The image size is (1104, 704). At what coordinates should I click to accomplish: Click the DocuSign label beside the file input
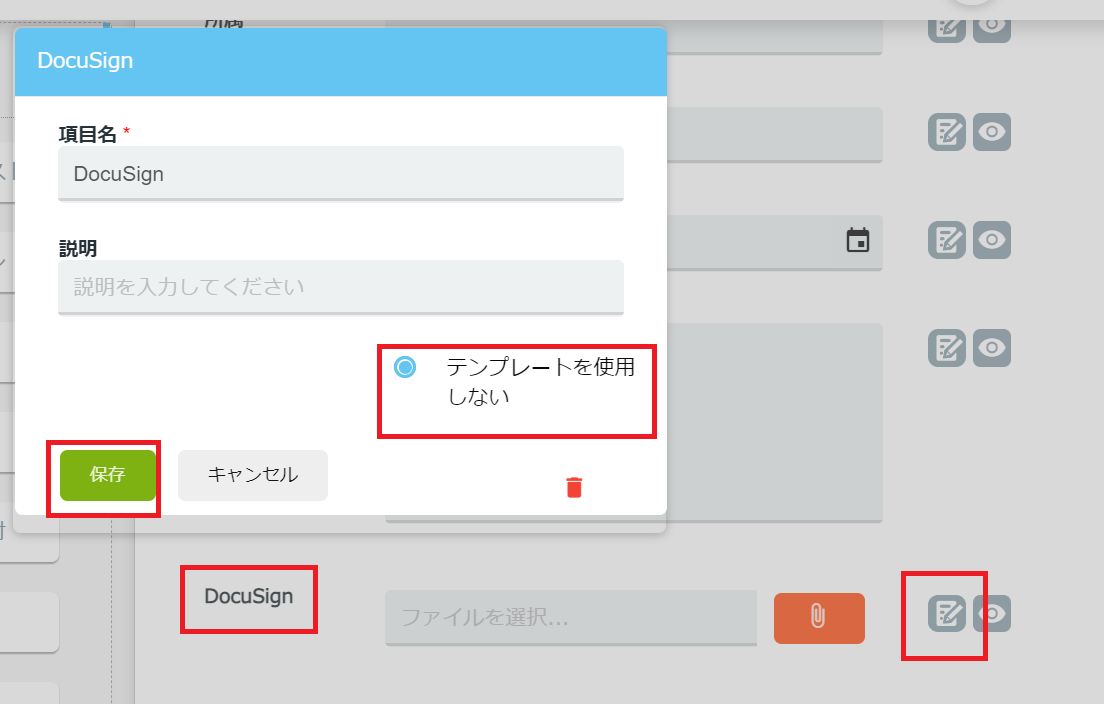249,596
